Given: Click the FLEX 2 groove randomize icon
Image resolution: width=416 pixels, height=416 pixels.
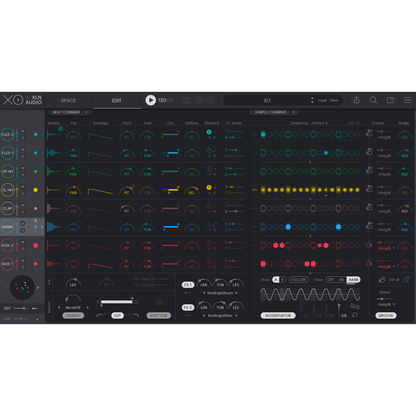Looking at the screenshot, I should (369, 133).
